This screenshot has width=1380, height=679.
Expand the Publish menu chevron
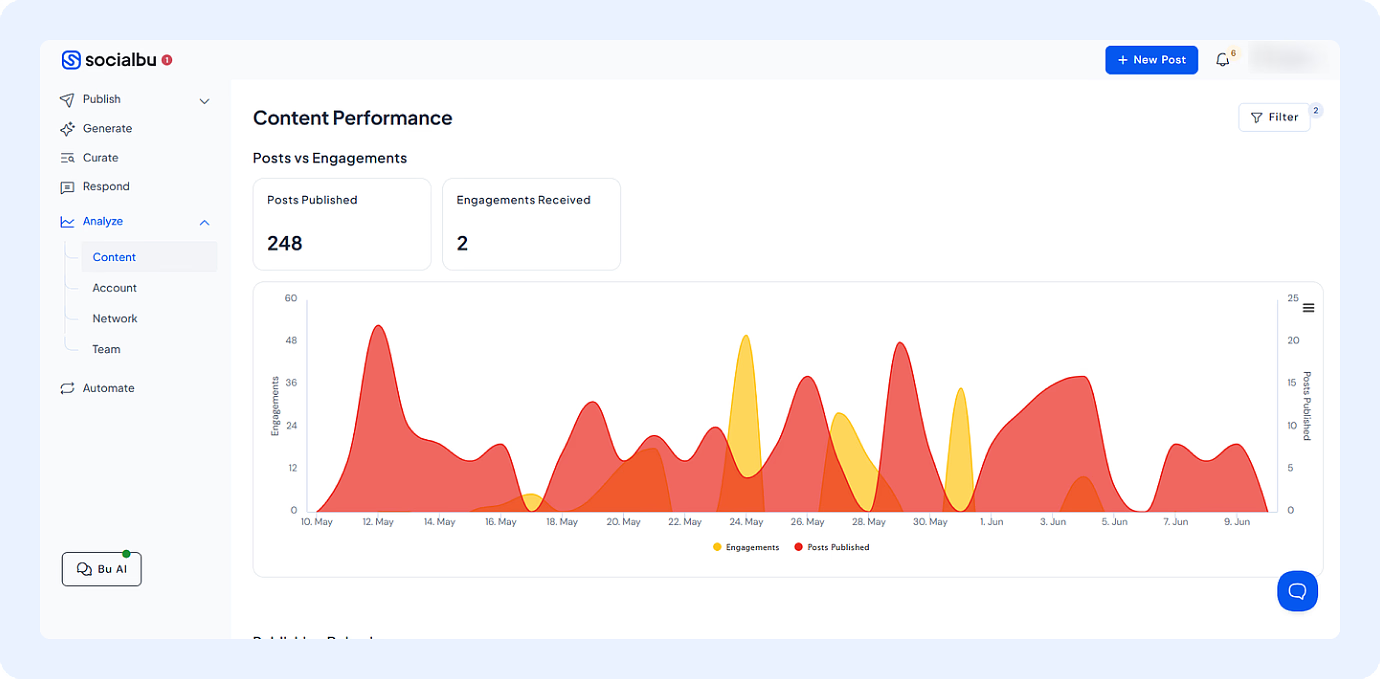[x=204, y=101]
